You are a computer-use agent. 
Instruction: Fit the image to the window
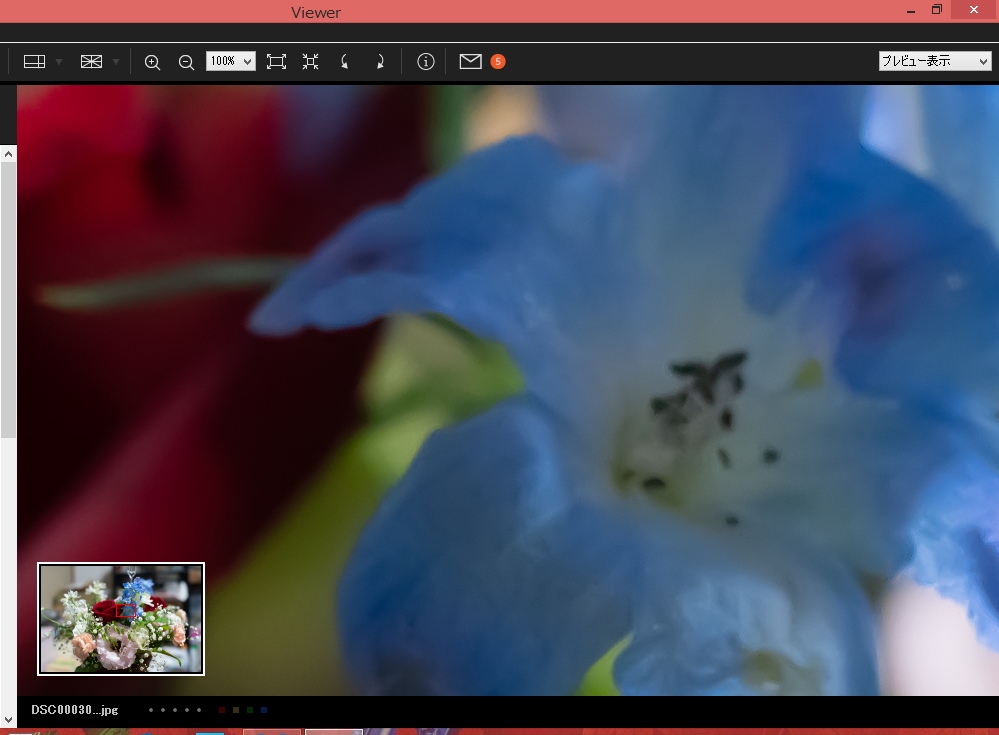pyautogui.click(x=276, y=62)
